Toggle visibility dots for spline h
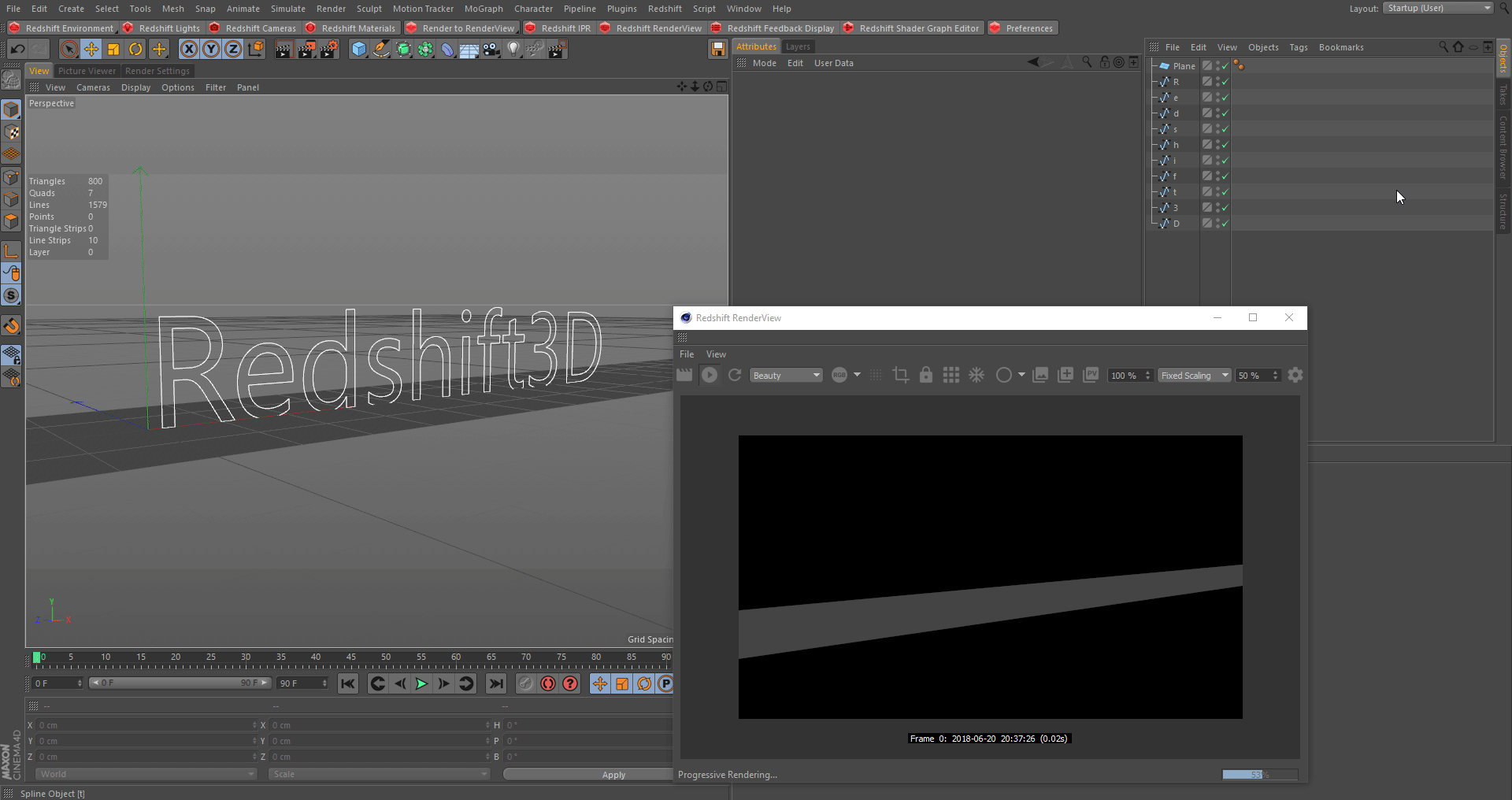 [x=1217, y=145]
